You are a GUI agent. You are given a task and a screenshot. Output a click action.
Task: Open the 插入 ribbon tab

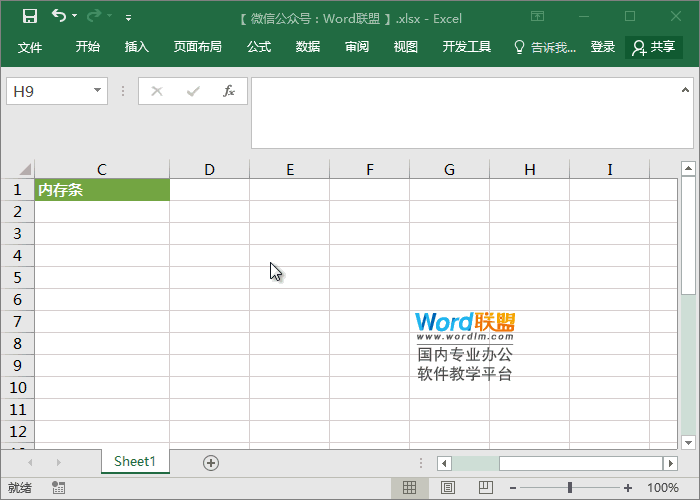tap(137, 47)
